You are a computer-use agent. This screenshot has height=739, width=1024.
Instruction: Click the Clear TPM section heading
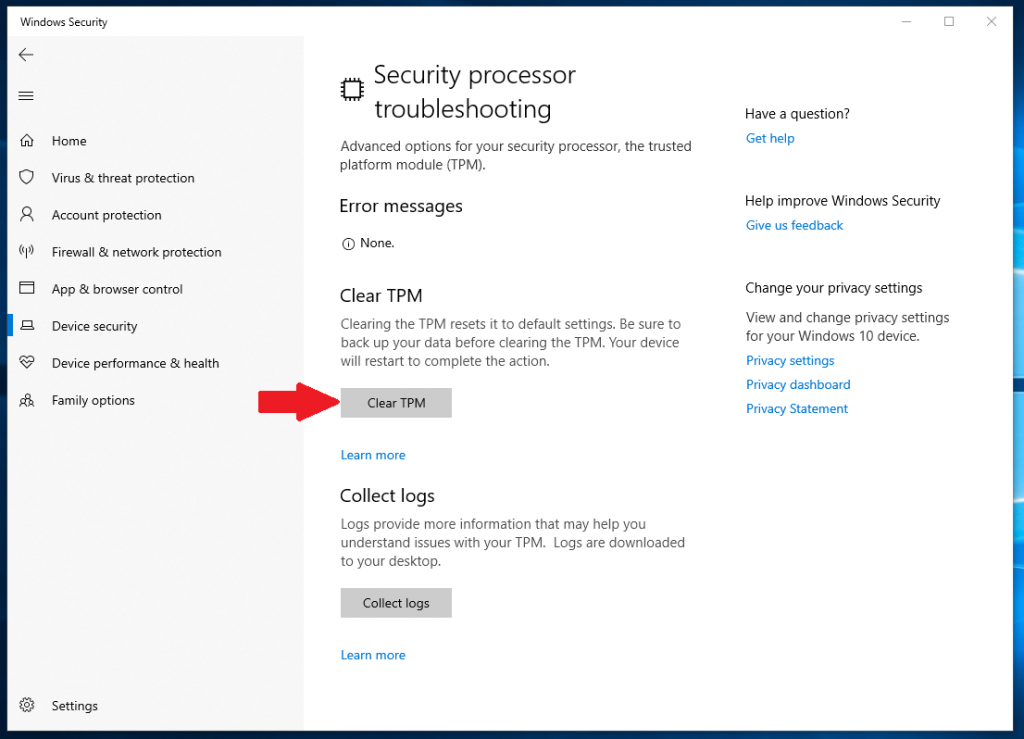(381, 296)
